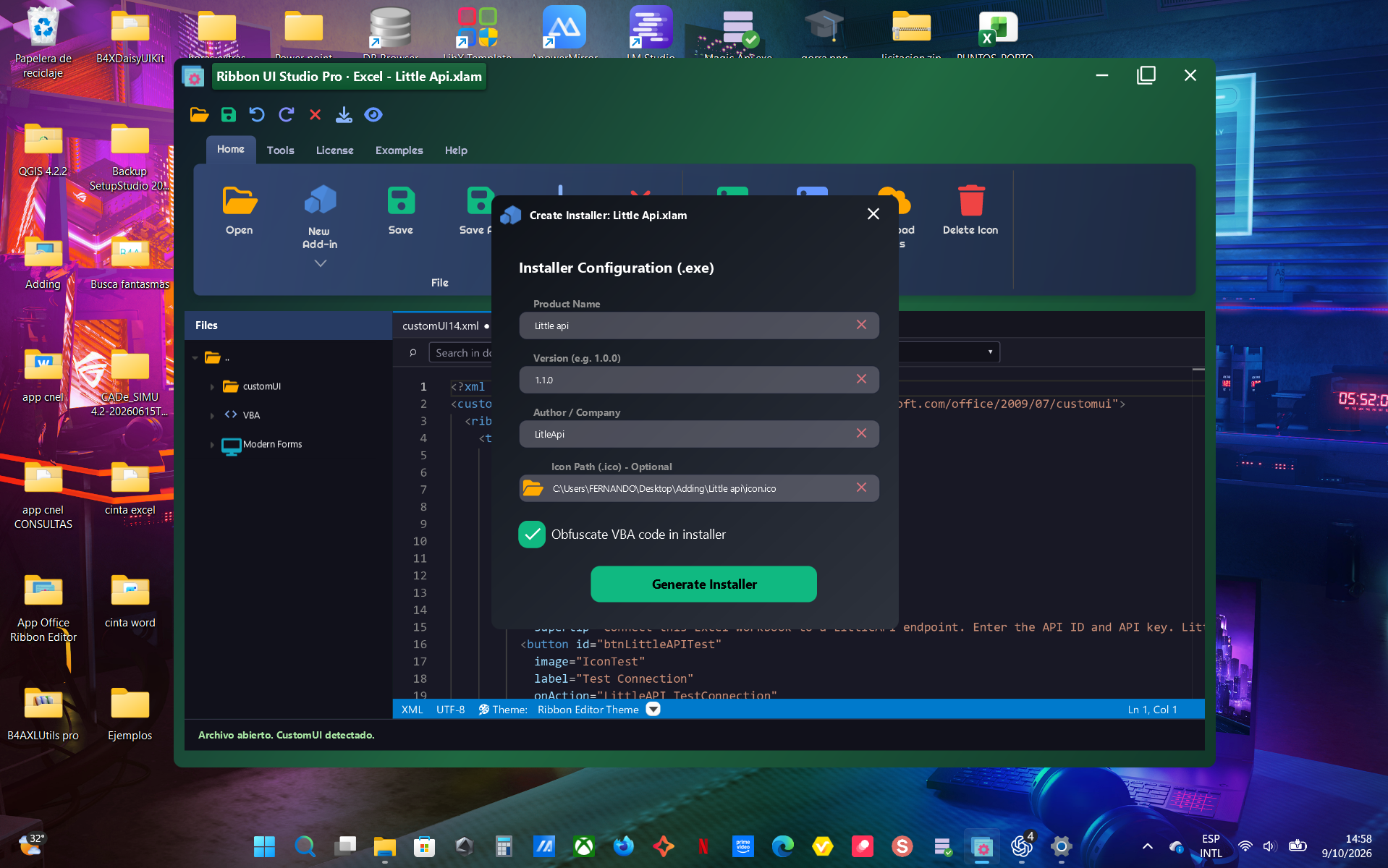
Task: Switch to the Home ribbon tab
Action: [x=231, y=150]
